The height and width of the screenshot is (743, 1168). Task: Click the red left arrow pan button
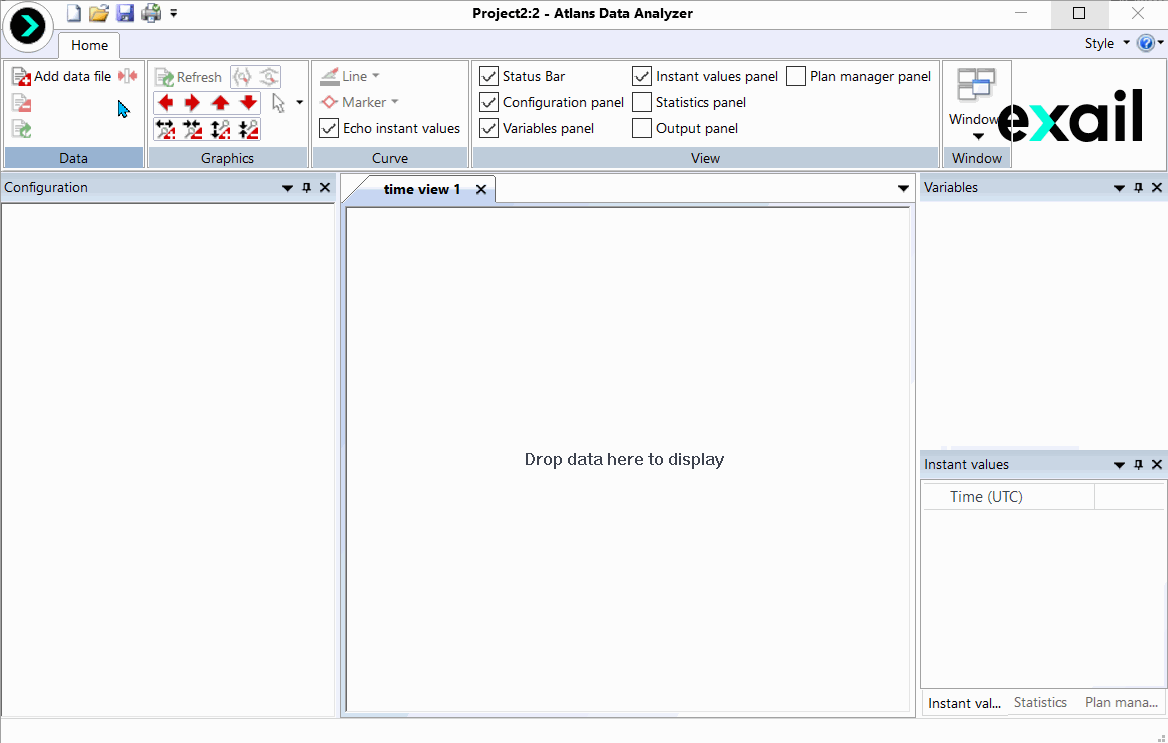(166, 103)
